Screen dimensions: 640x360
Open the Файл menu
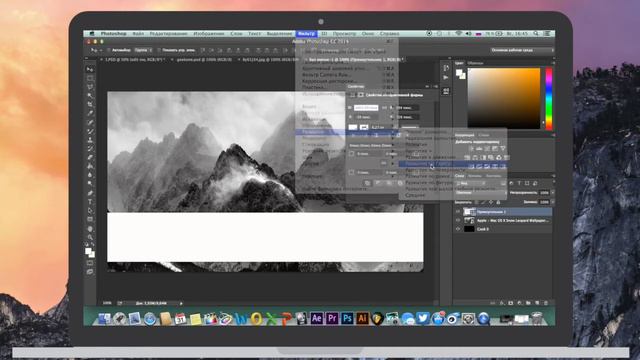[x=138, y=33]
